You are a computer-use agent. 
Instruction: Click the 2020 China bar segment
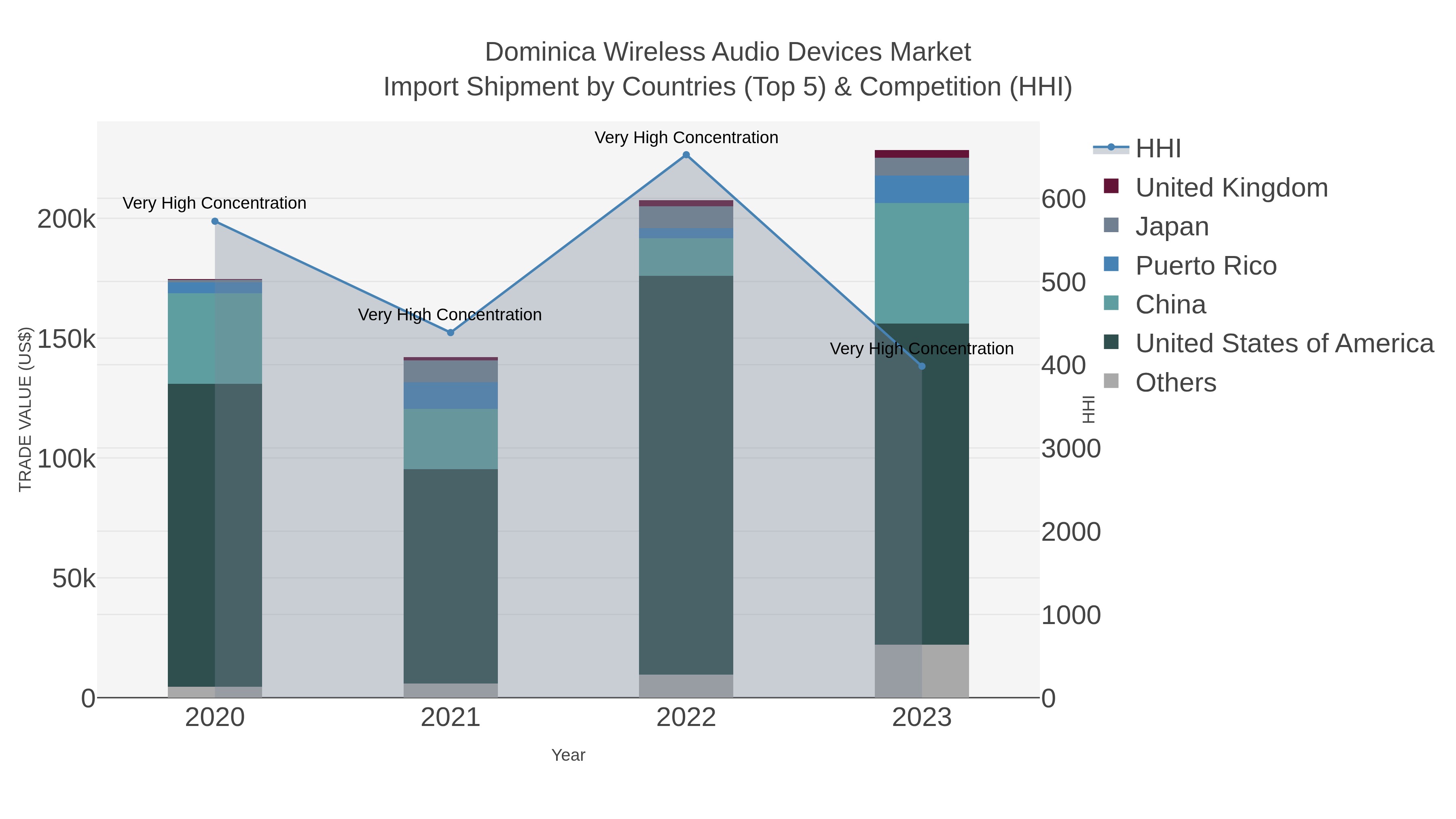pos(215,339)
